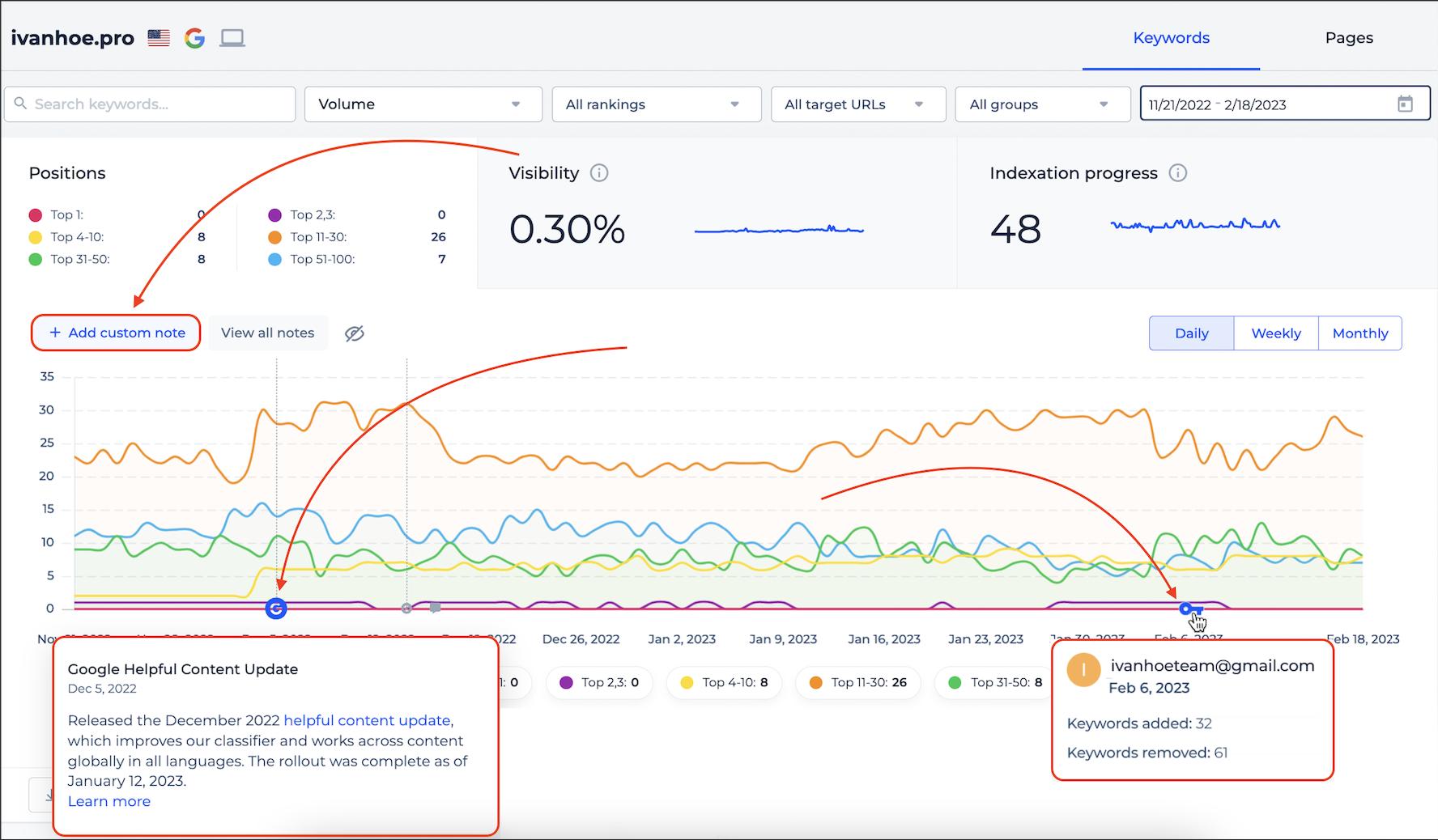This screenshot has height=840, width=1438.
Task: Click the Visibility info icon
Action: pyautogui.click(x=599, y=173)
